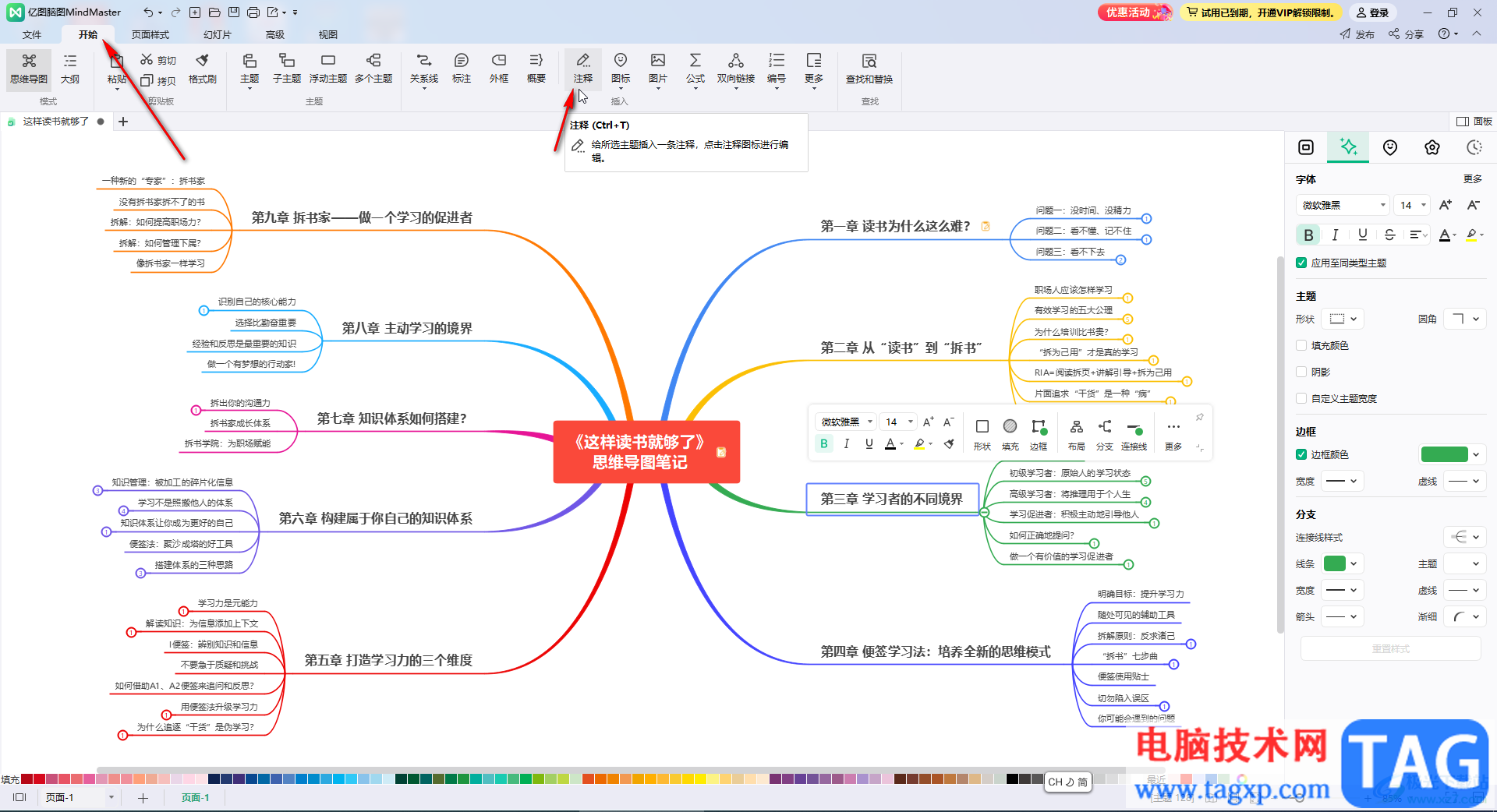1497x812 pixels.
Task: Insert a Summary (概要)
Action: [x=536, y=69]
